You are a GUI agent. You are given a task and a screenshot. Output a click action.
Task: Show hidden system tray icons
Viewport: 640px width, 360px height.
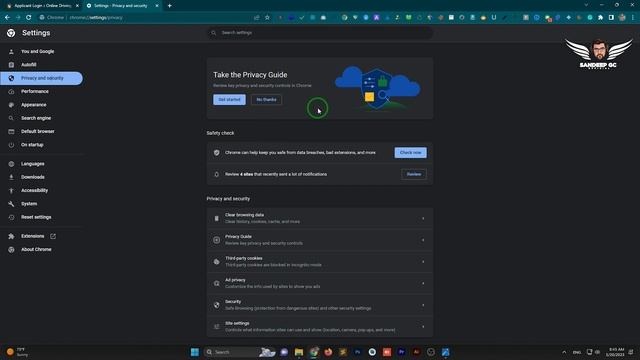pos(564,352)
